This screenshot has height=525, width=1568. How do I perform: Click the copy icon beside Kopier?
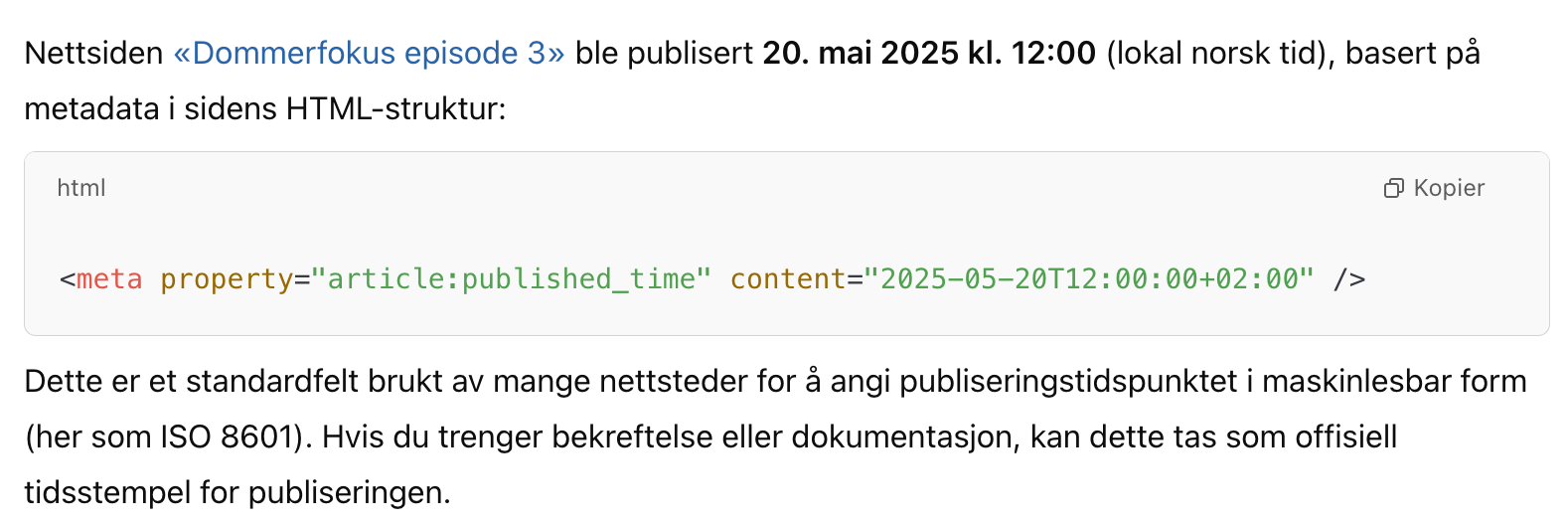[x=1393, y=188]
